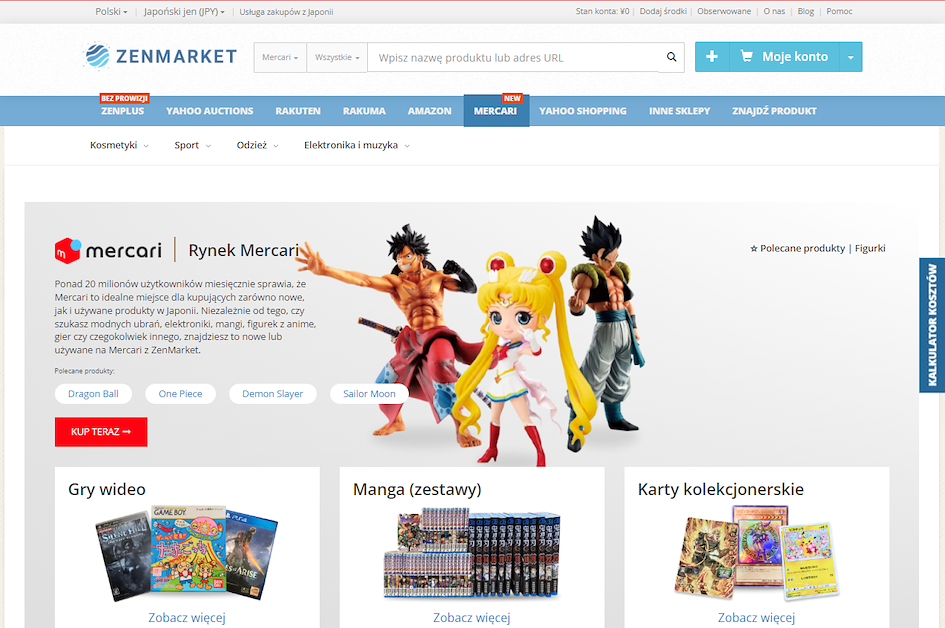Viewport: 945px width, 628px height.
Task: Click Dodaj środki link
Action: click(x=663, y=11)
